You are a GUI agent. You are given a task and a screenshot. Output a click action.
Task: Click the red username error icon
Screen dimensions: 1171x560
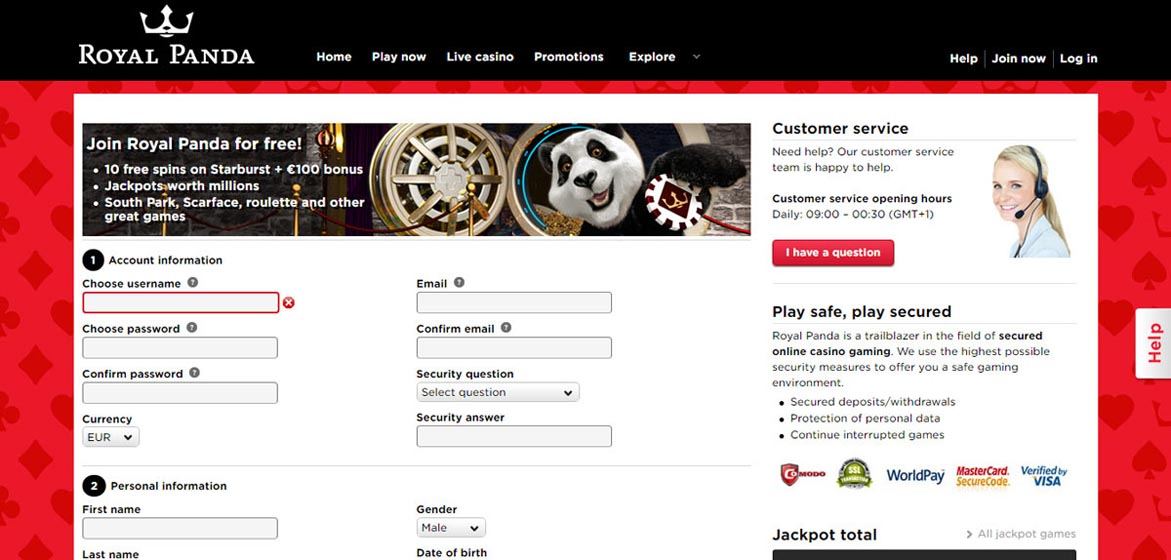(x=288, y=302)
